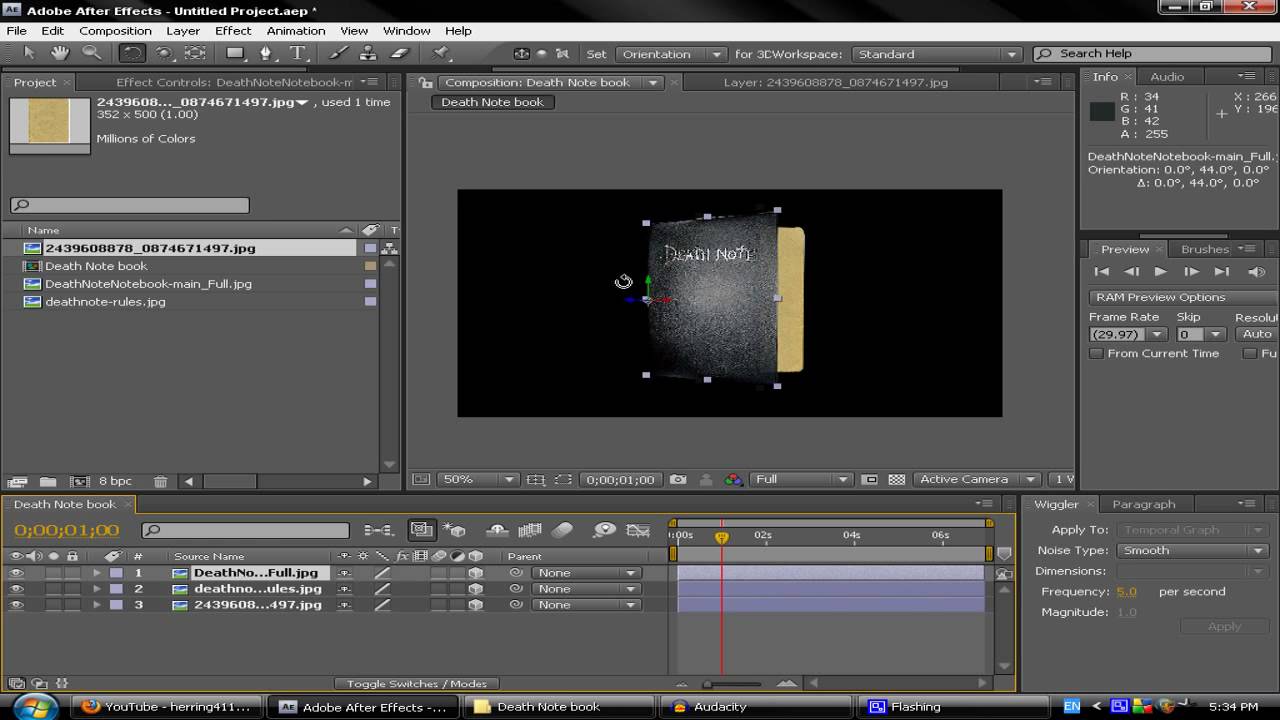
Task: Play the preview
Action: (x=1161, y=272)
